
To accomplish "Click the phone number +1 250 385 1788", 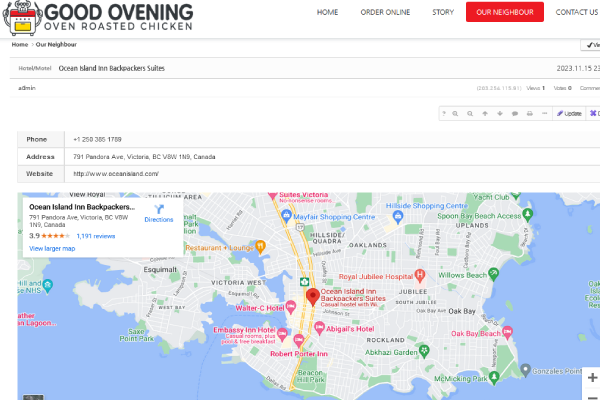I will point(97,139).
